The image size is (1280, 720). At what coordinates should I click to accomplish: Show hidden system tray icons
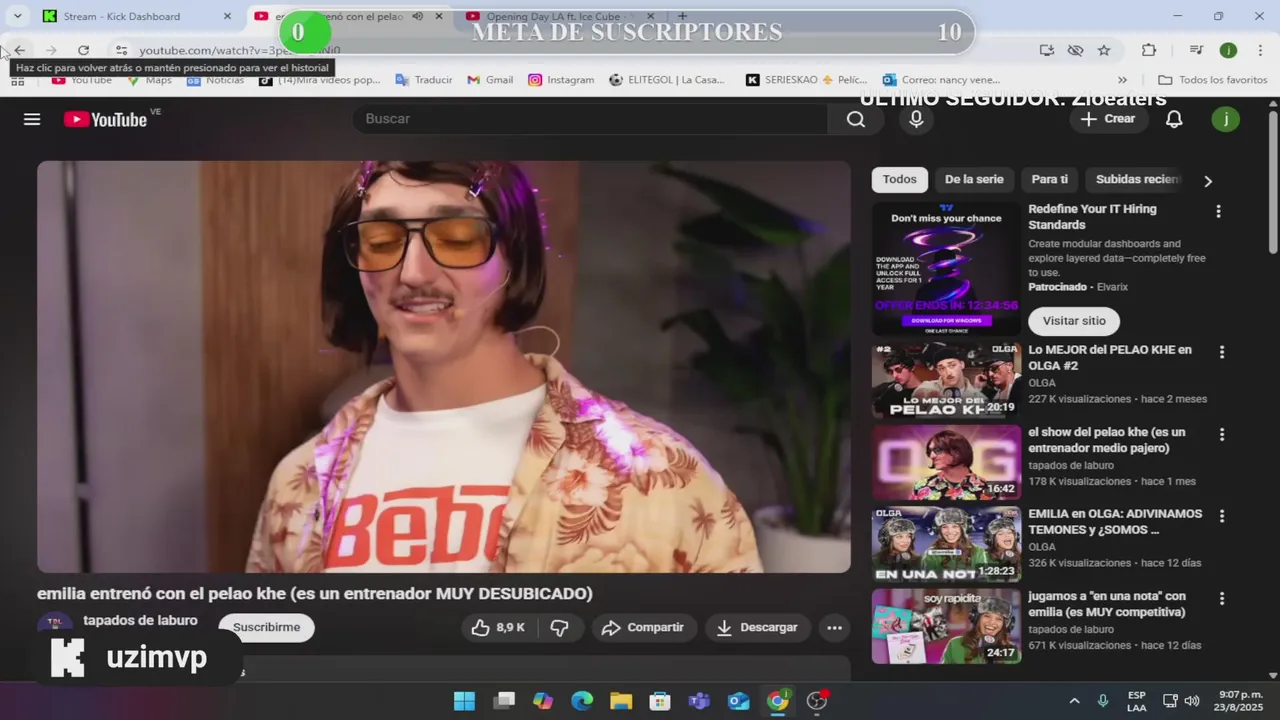point(1074,700)
